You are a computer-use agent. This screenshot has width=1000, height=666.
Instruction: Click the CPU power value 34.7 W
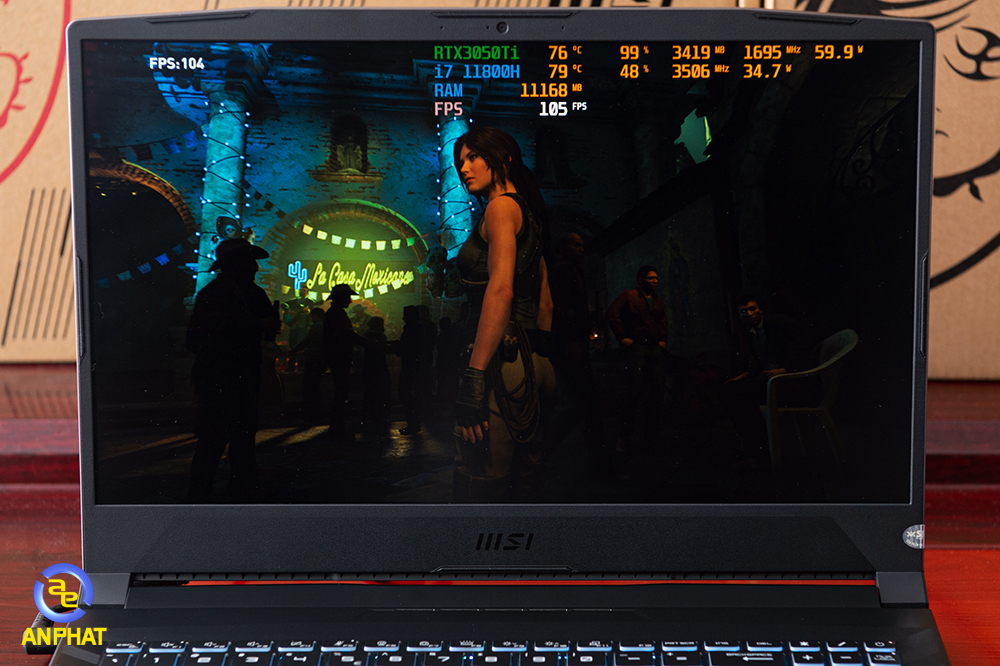(x=767, y=71)
